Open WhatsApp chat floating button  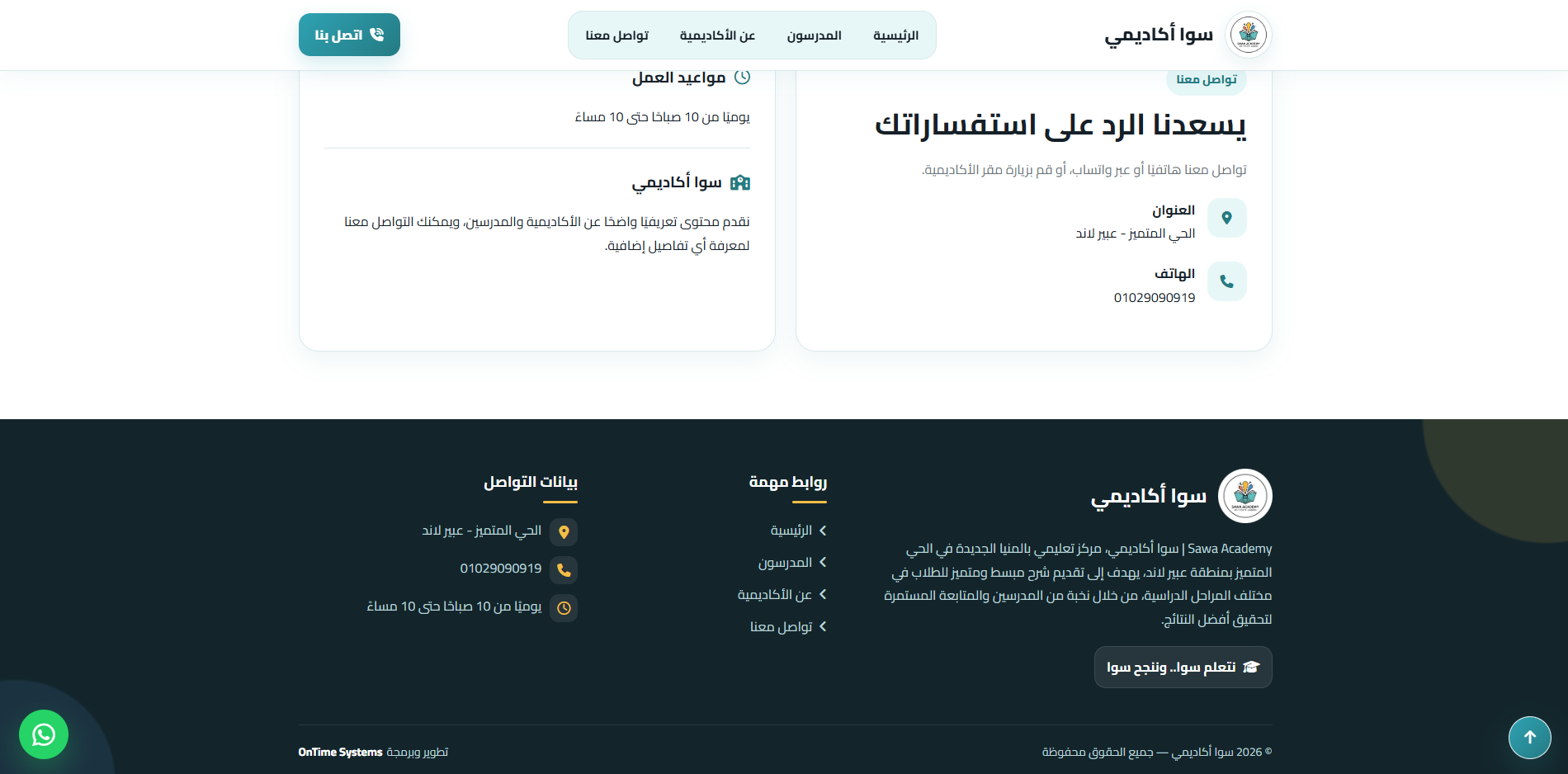[44, 734]
